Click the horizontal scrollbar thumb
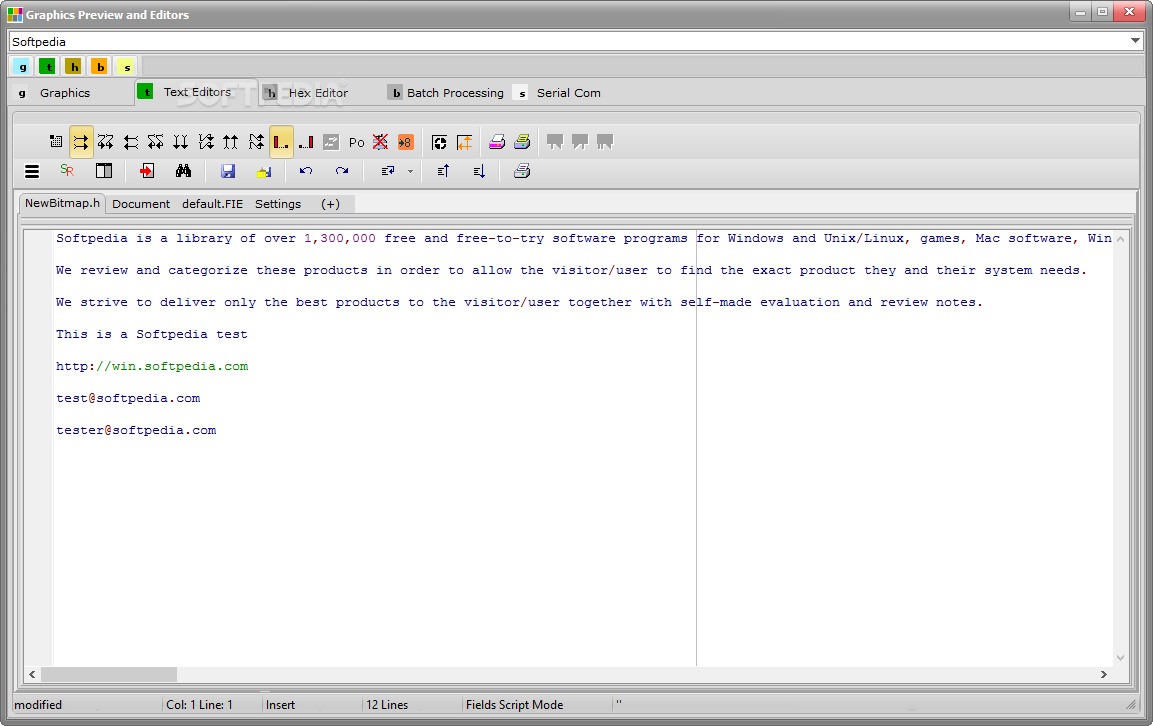1153x726 pixels. [109, 674]
